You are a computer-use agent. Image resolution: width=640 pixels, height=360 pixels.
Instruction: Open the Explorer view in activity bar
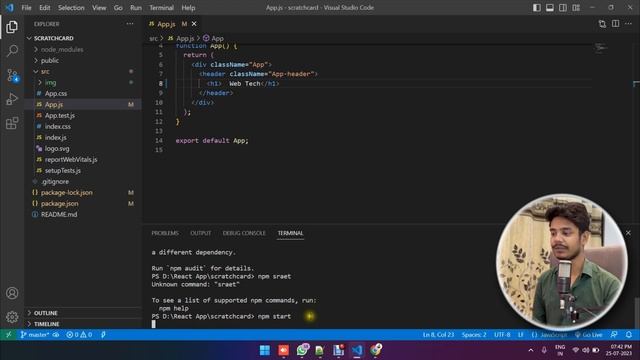pyautogui.click(x=12, y=27)
